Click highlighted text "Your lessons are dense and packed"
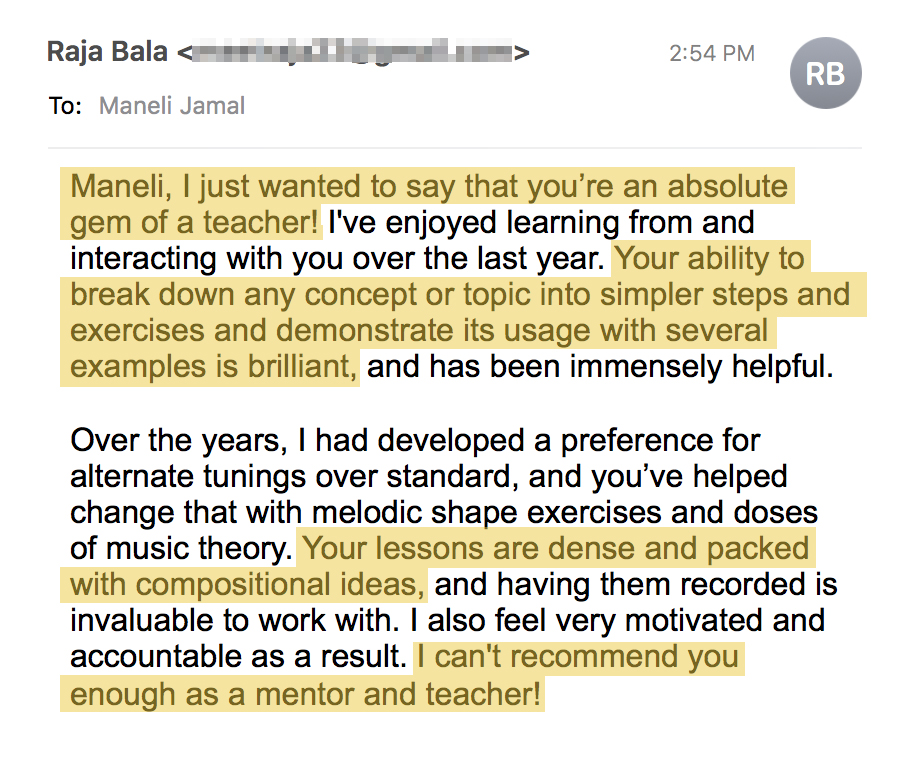This screenshot has height=758, width=918. click(x=556, y=549)
